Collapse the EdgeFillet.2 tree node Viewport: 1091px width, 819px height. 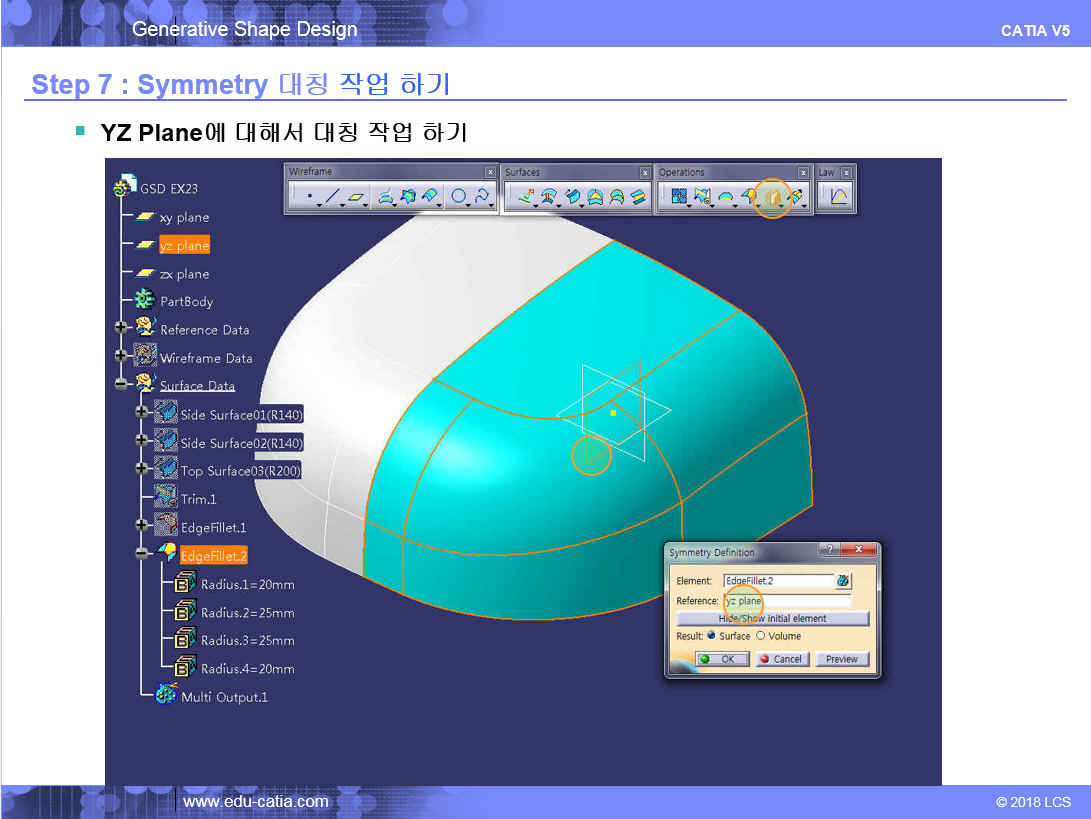(142, 555)
